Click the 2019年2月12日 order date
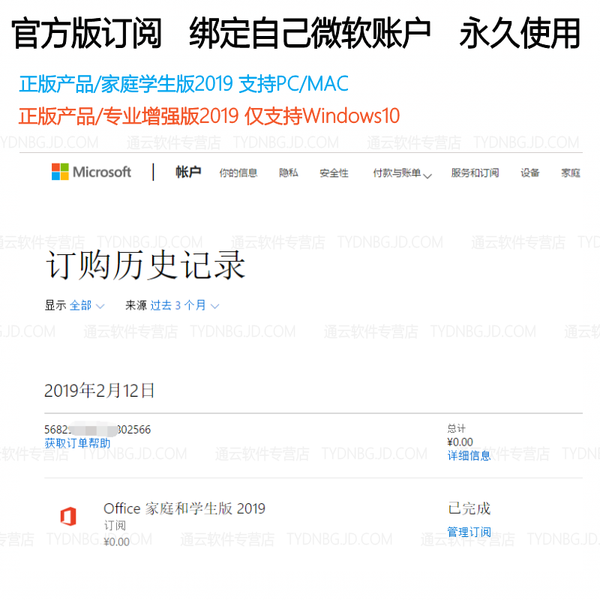600x600 pixels. [x=99, y=390]
